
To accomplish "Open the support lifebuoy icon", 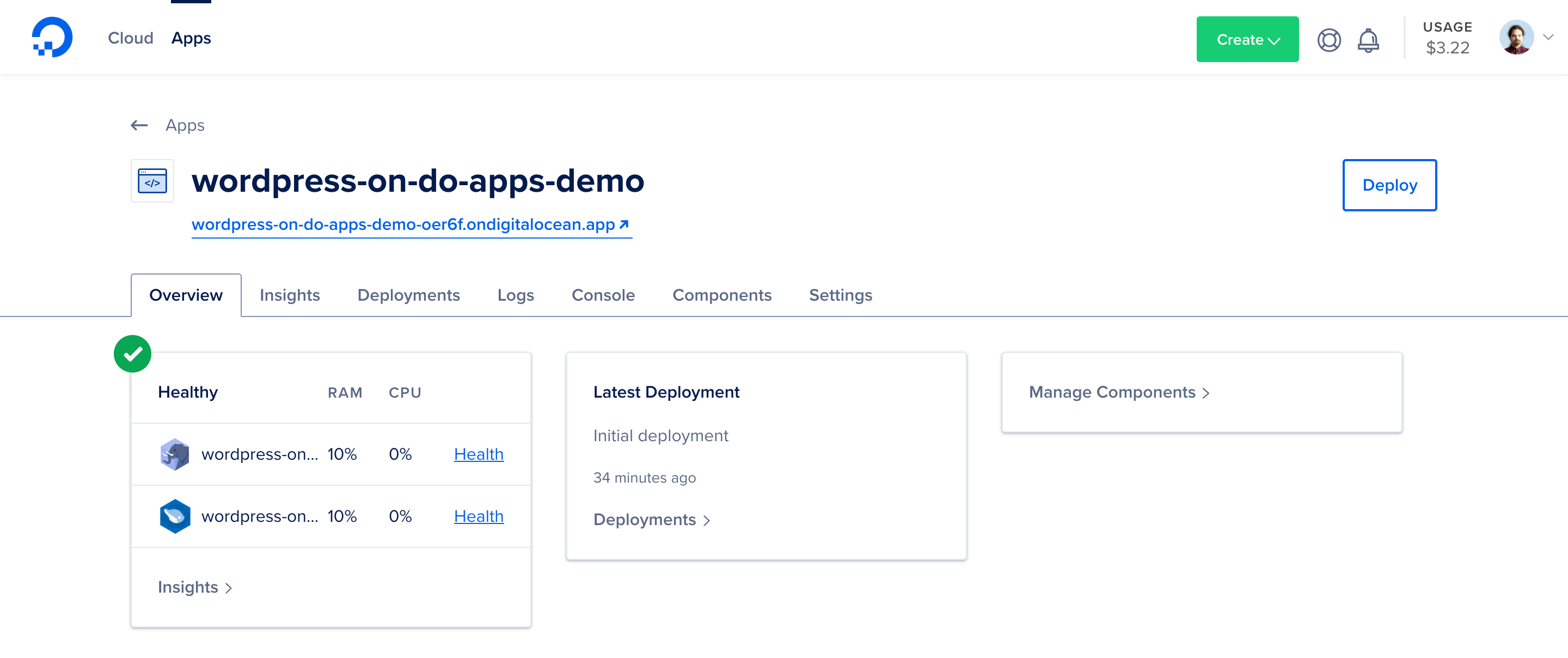I will [1329, 40].
